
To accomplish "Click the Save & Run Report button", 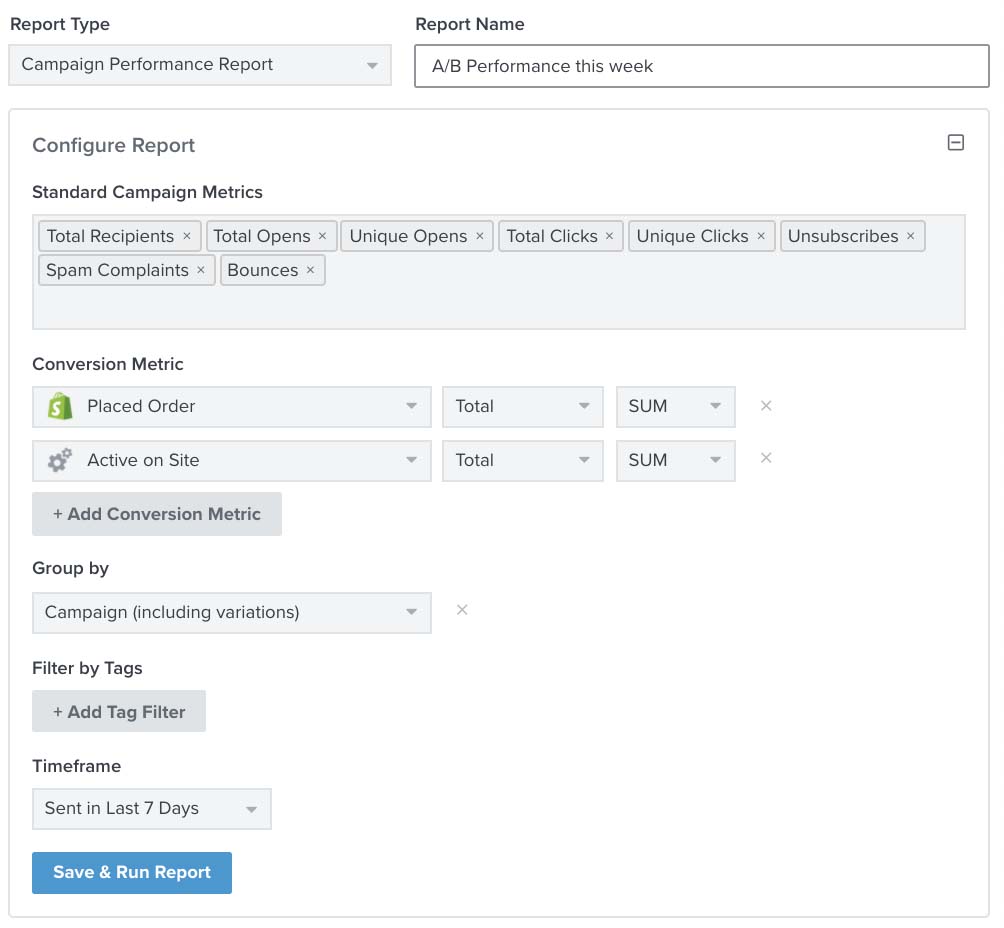I will tap(132, 873).
